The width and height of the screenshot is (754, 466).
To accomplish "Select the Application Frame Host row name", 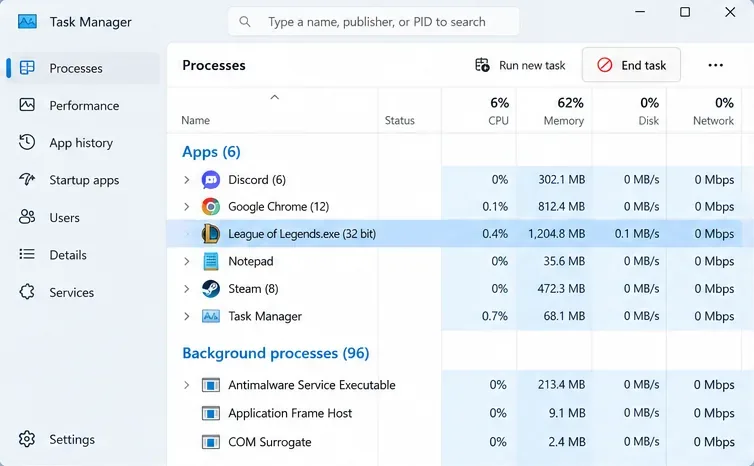I will 290,413.
